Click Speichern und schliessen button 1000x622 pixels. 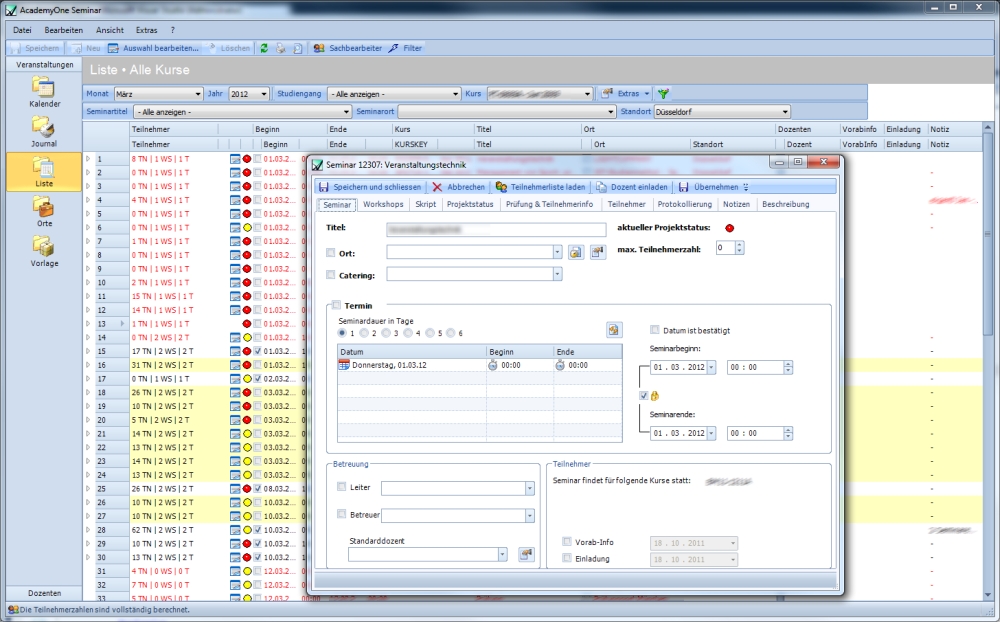pyautogui.click(x=371, y=187)
